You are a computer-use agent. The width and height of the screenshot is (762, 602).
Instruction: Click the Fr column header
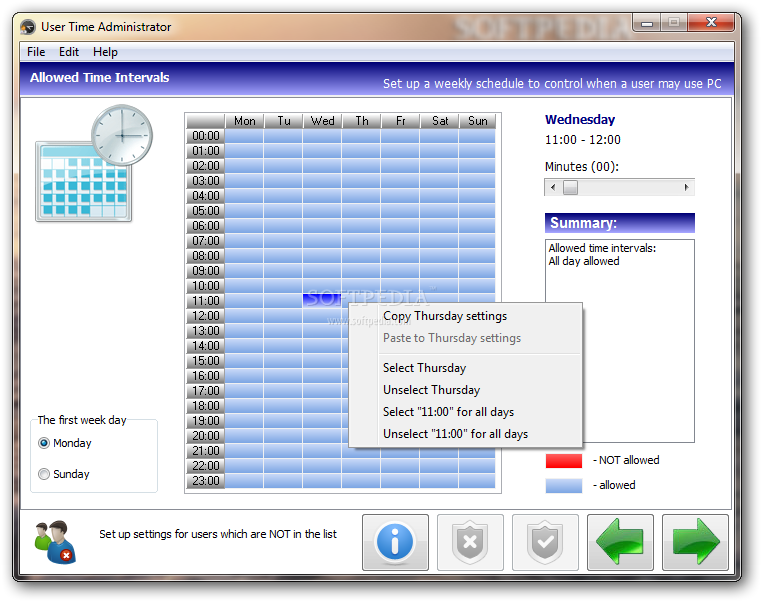400,120
